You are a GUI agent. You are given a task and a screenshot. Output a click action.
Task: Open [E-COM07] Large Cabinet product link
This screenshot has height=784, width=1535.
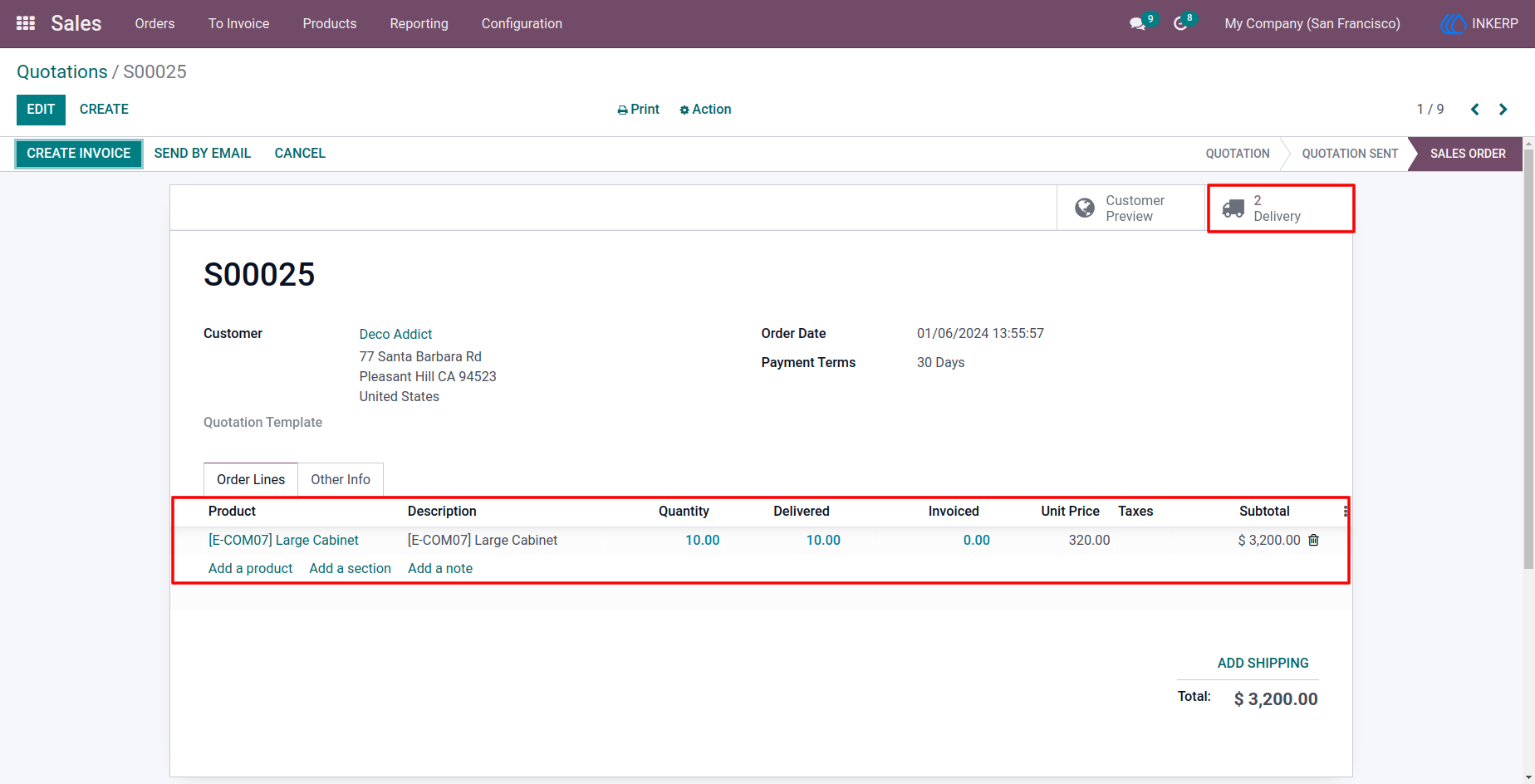tap(283, 541)
